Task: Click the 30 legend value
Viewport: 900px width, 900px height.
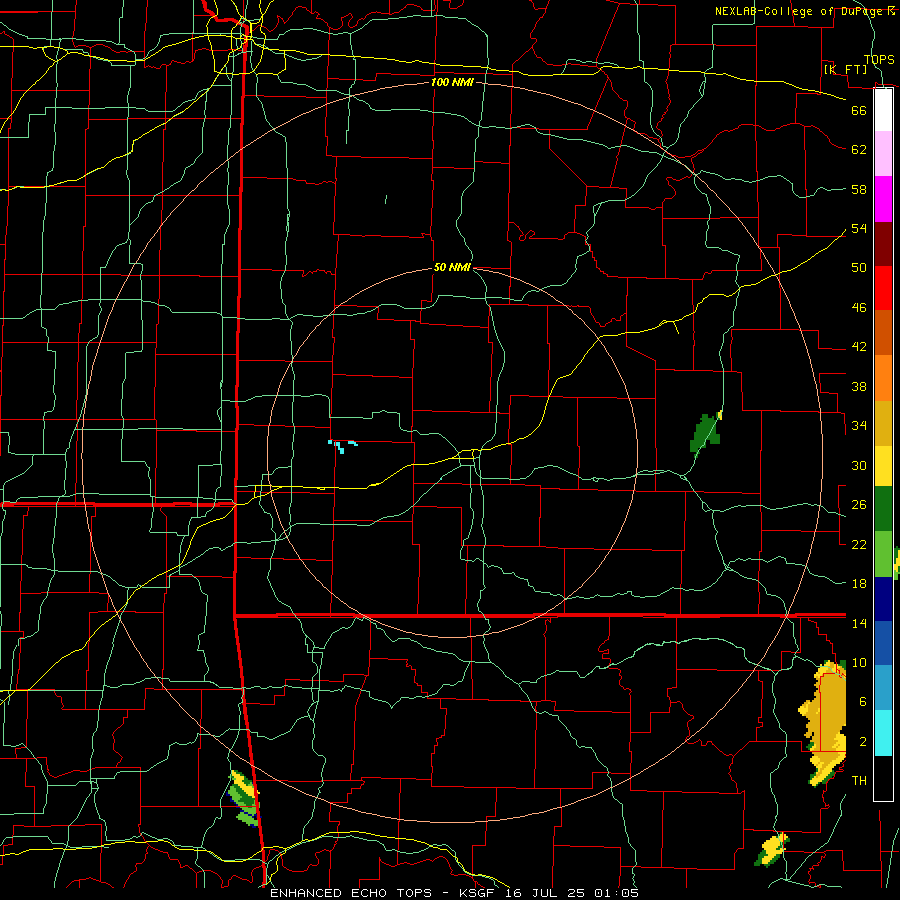Action: point(859,465)
